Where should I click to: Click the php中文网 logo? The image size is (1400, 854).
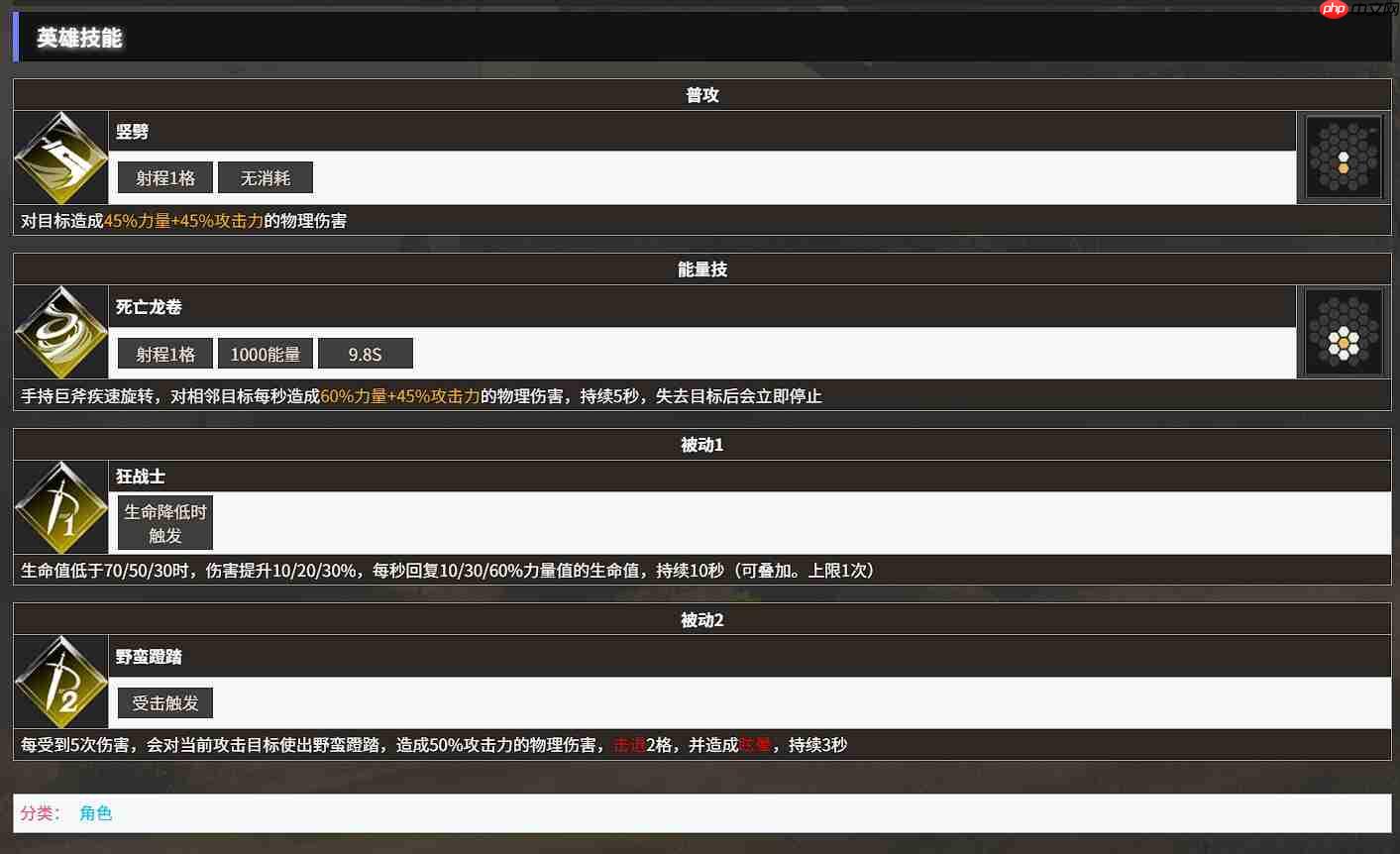[1355, 10]
